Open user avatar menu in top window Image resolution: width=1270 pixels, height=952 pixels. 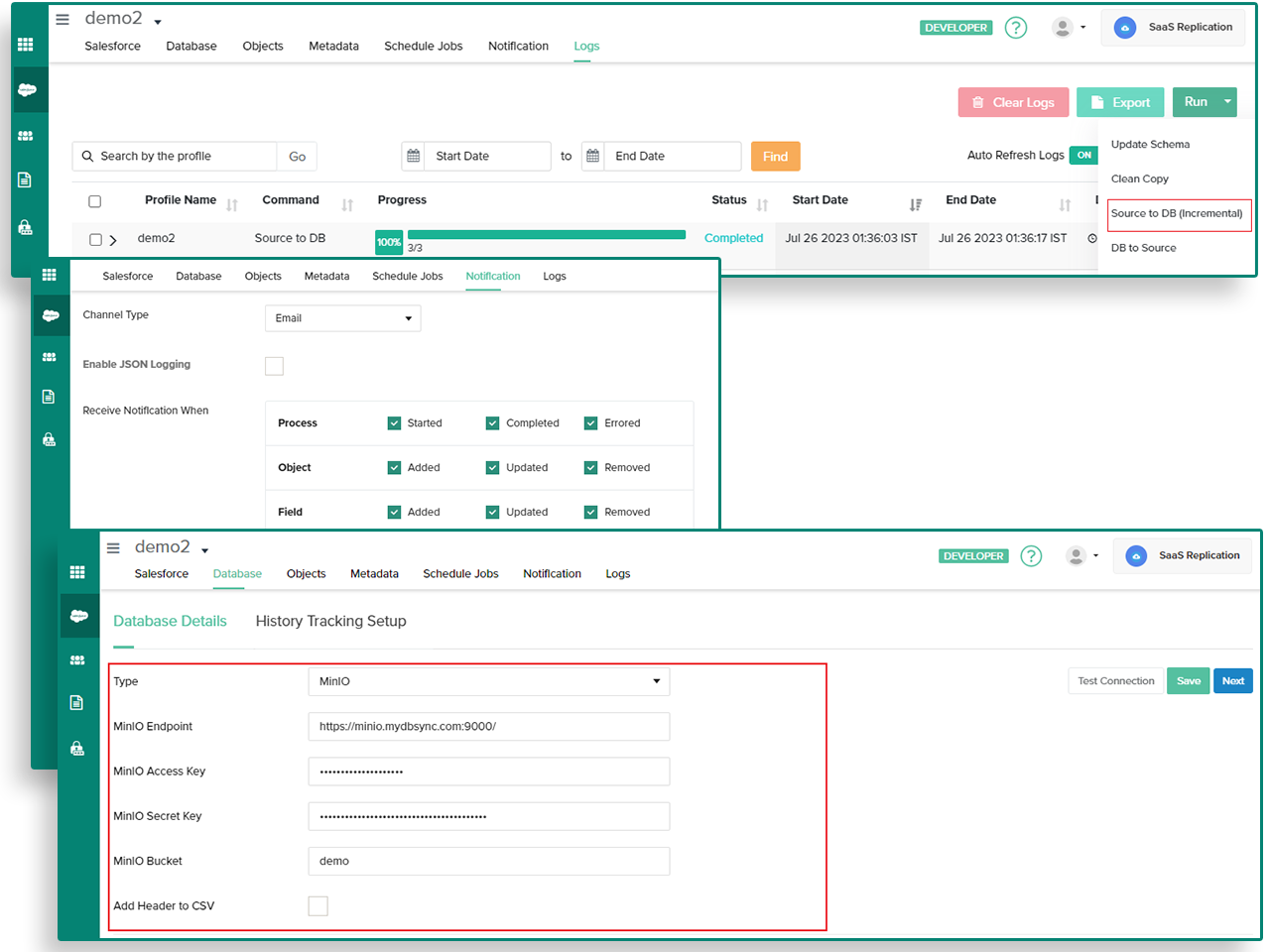coord(1063,28)
